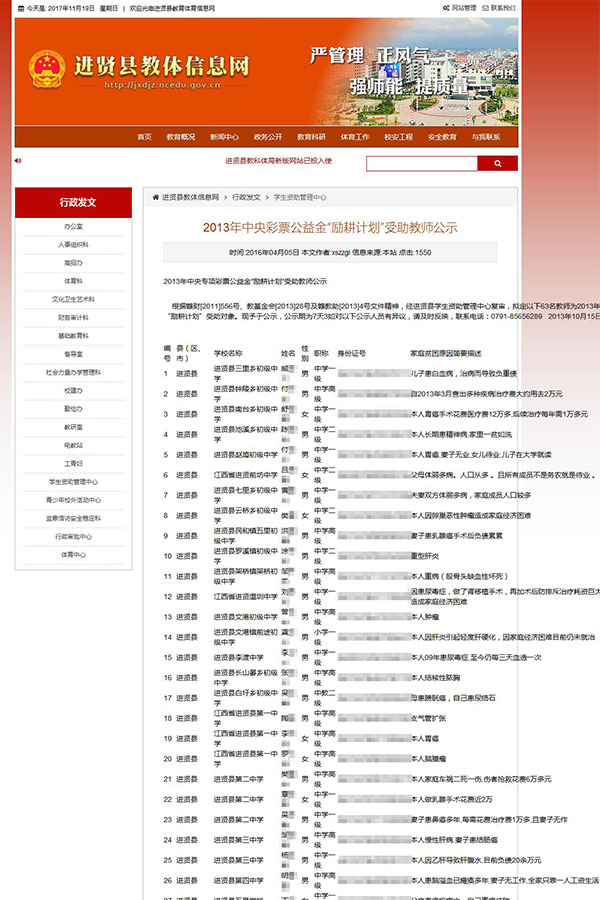The image size is (600, 900).
Task: Open the 新闻中心 nav item
Action: tap(224, 137)
